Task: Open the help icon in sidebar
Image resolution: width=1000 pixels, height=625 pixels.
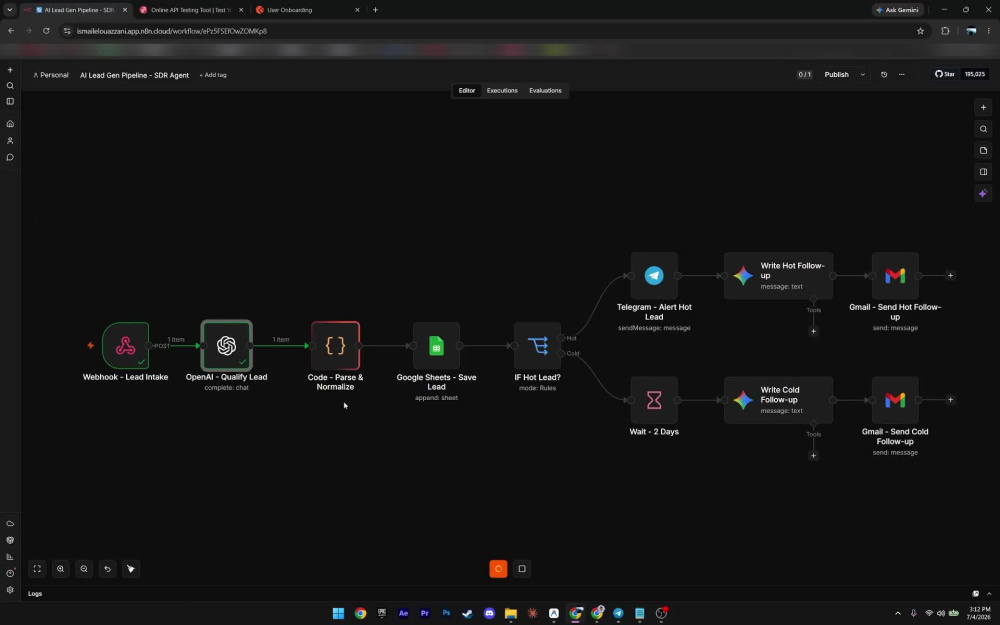Action: tap(10, 573)
